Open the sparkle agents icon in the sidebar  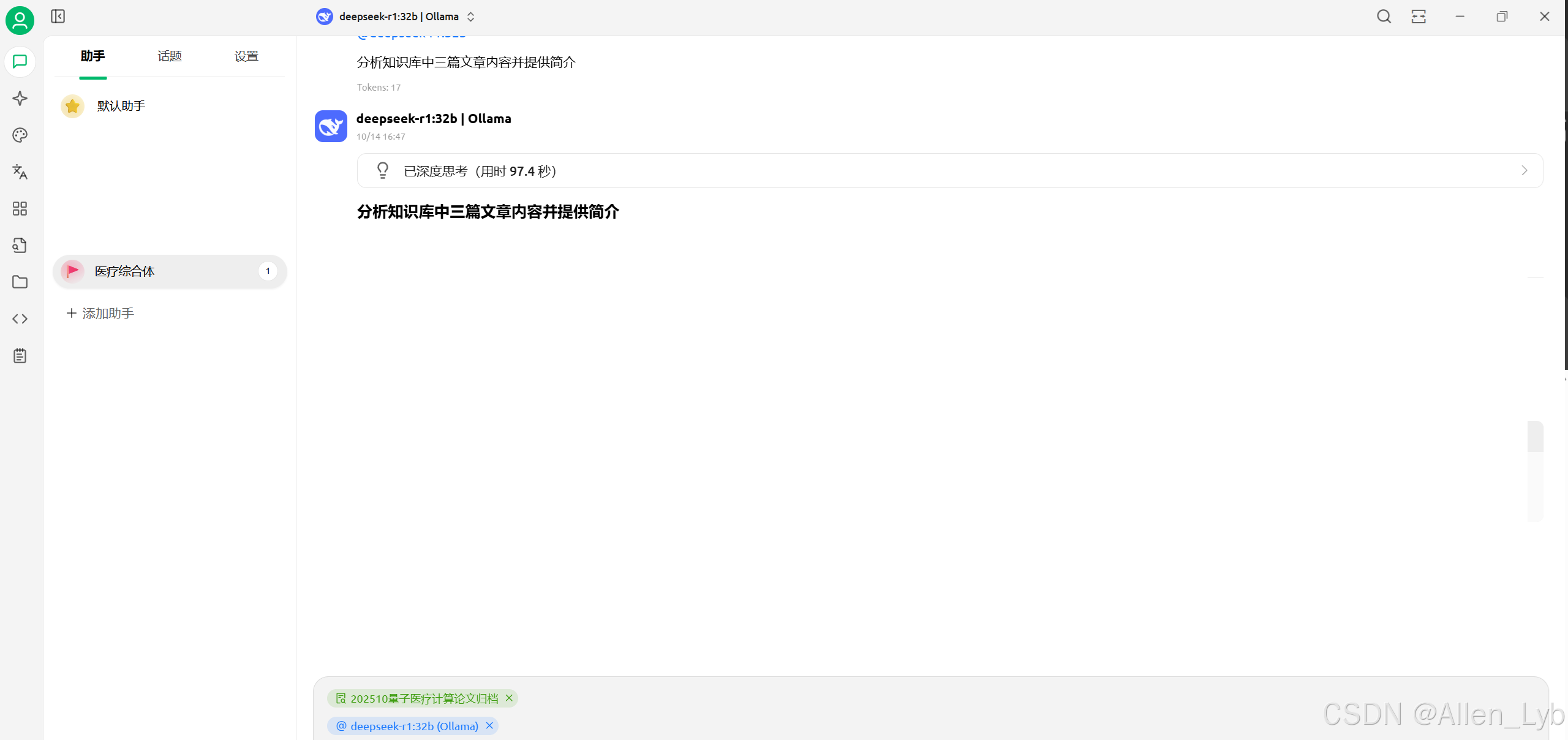tap(20, 99)
